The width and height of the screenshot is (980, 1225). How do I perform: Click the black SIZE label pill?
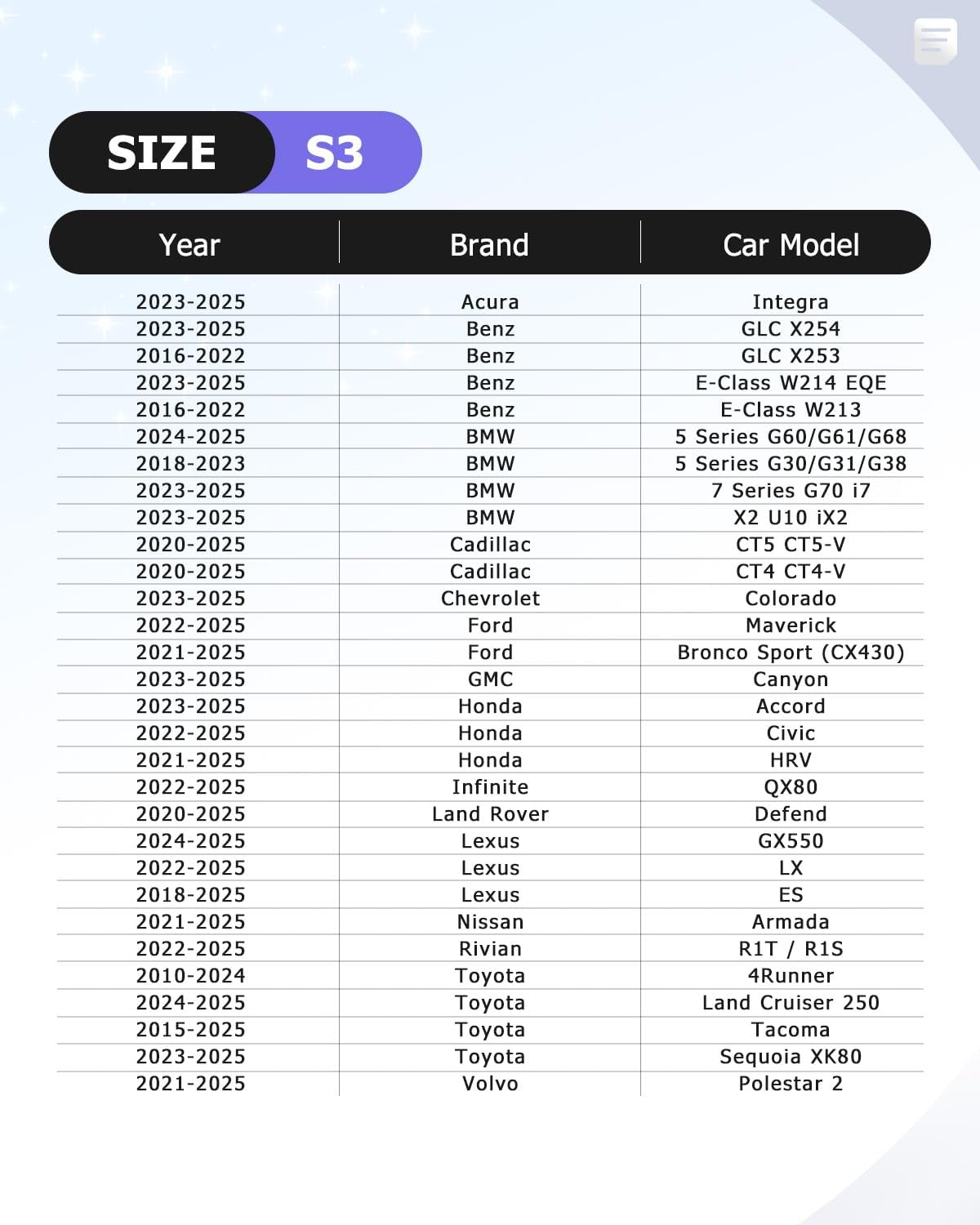click(162, 153)
